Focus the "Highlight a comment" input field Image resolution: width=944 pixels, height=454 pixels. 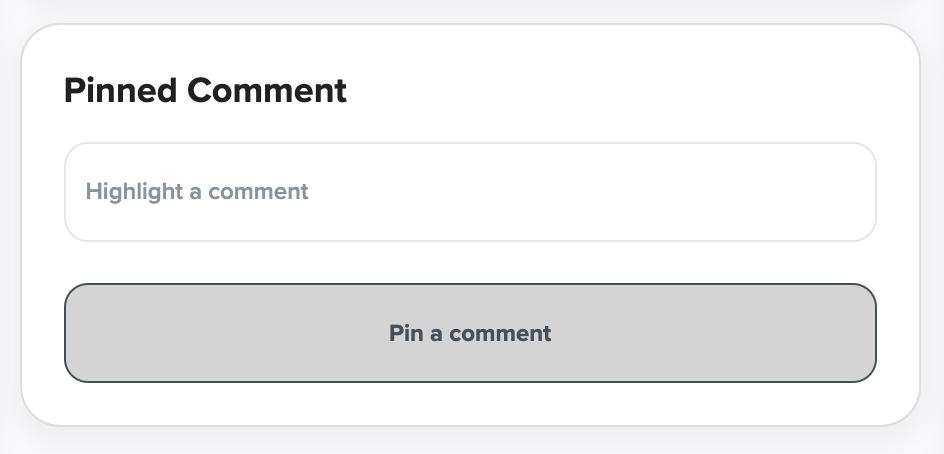click(x=470, y=192)
